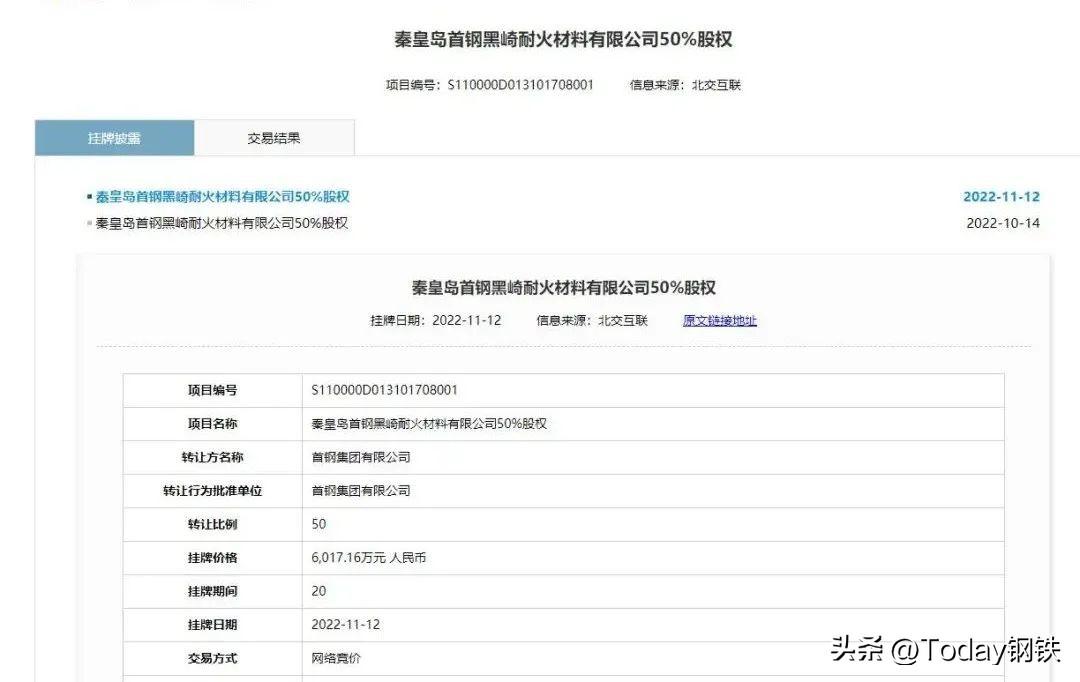
Task: Switch to the 挂牌披露 tab
Action: pos(114,138)
